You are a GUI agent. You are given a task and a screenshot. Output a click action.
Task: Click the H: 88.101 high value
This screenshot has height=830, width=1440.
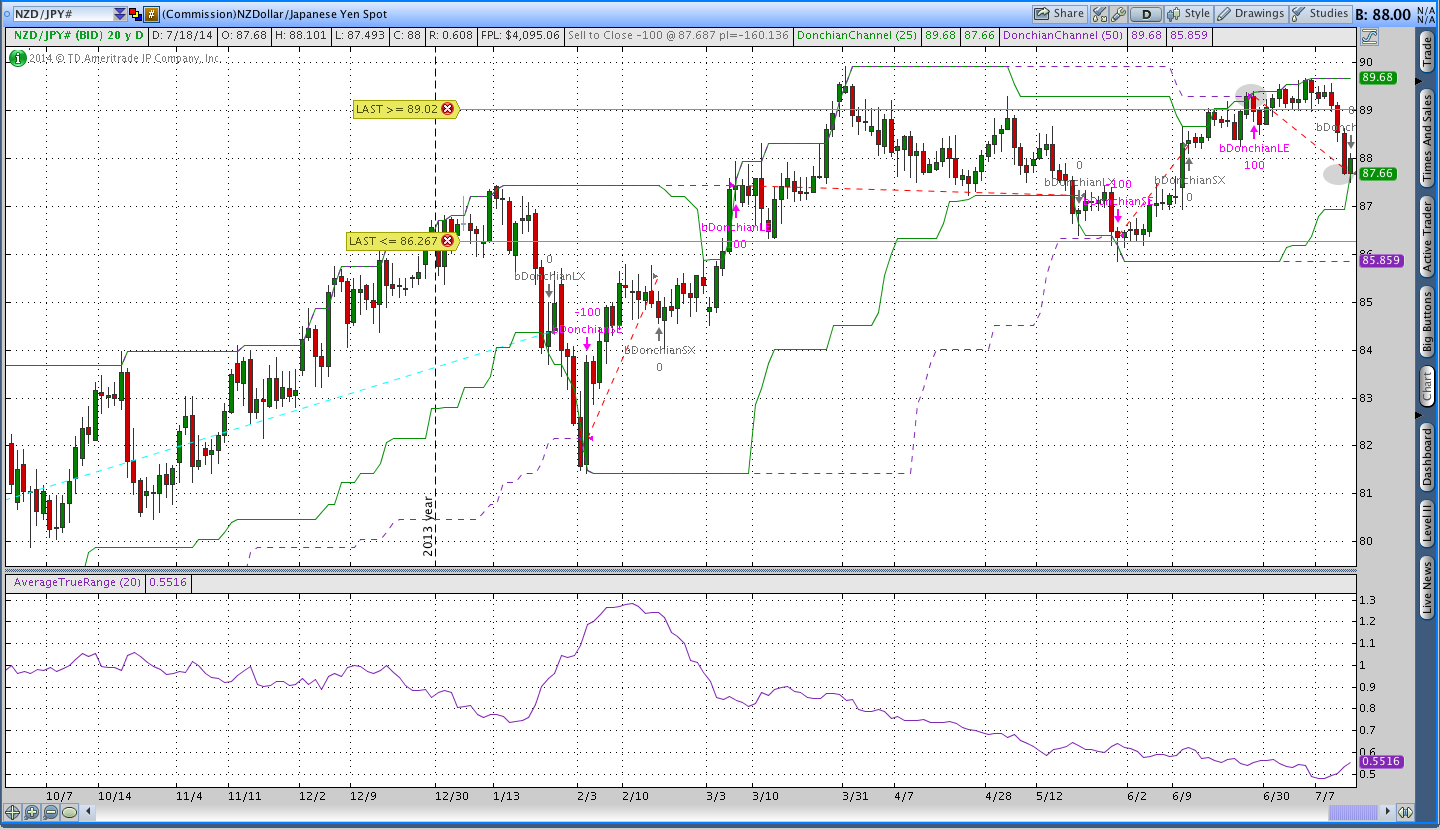coord(299,36)
